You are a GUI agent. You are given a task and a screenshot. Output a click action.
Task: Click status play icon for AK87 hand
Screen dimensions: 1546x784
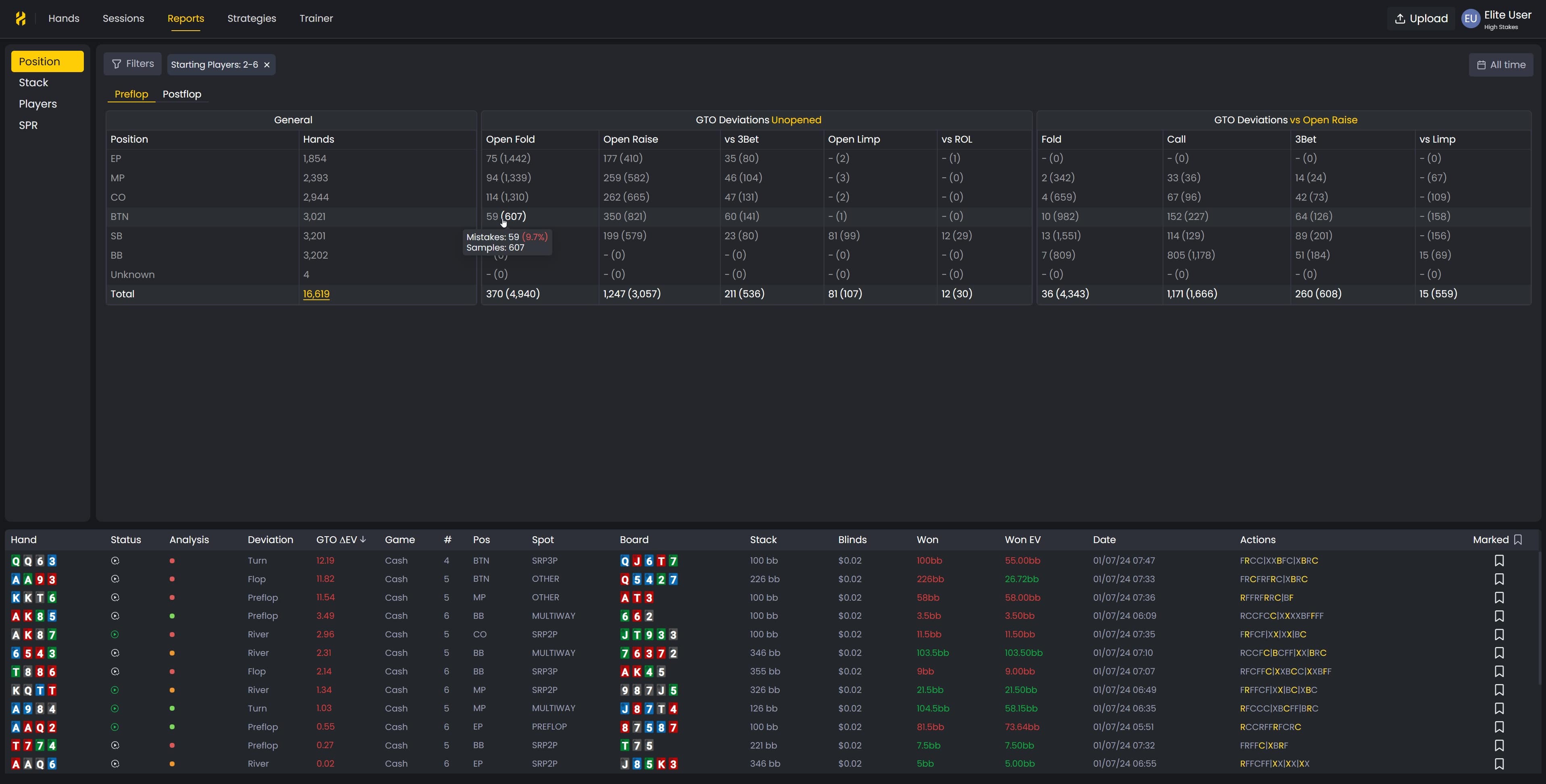[115, 635]
